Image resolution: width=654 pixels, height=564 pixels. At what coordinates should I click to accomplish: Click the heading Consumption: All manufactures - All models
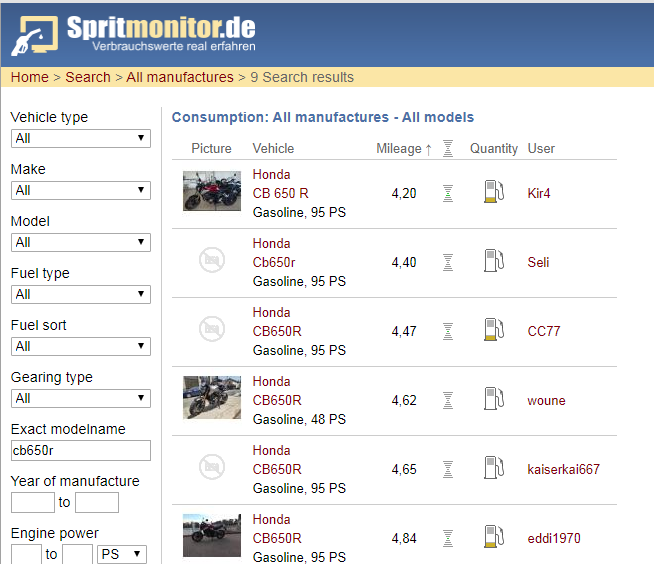click(323, 117)
